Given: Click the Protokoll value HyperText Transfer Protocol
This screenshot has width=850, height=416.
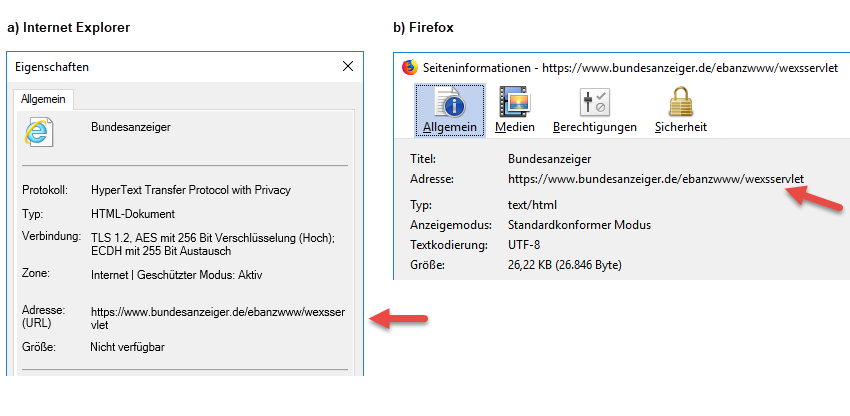Looking at the screenshot, I should tap(191, 190).
